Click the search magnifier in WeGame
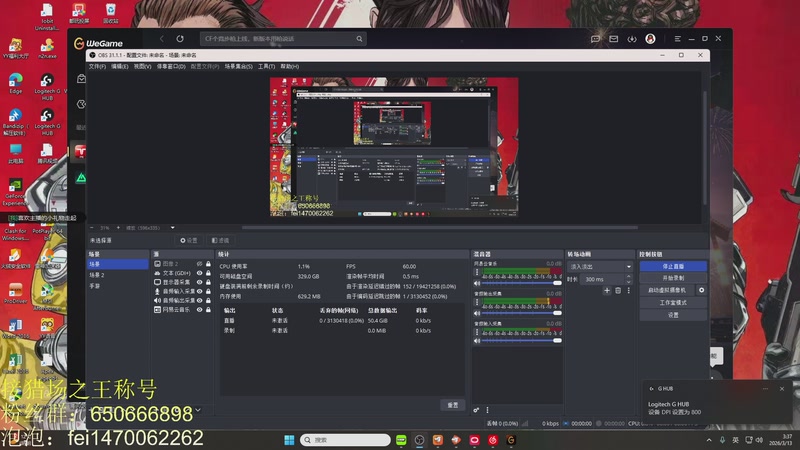 pos(359,39)
